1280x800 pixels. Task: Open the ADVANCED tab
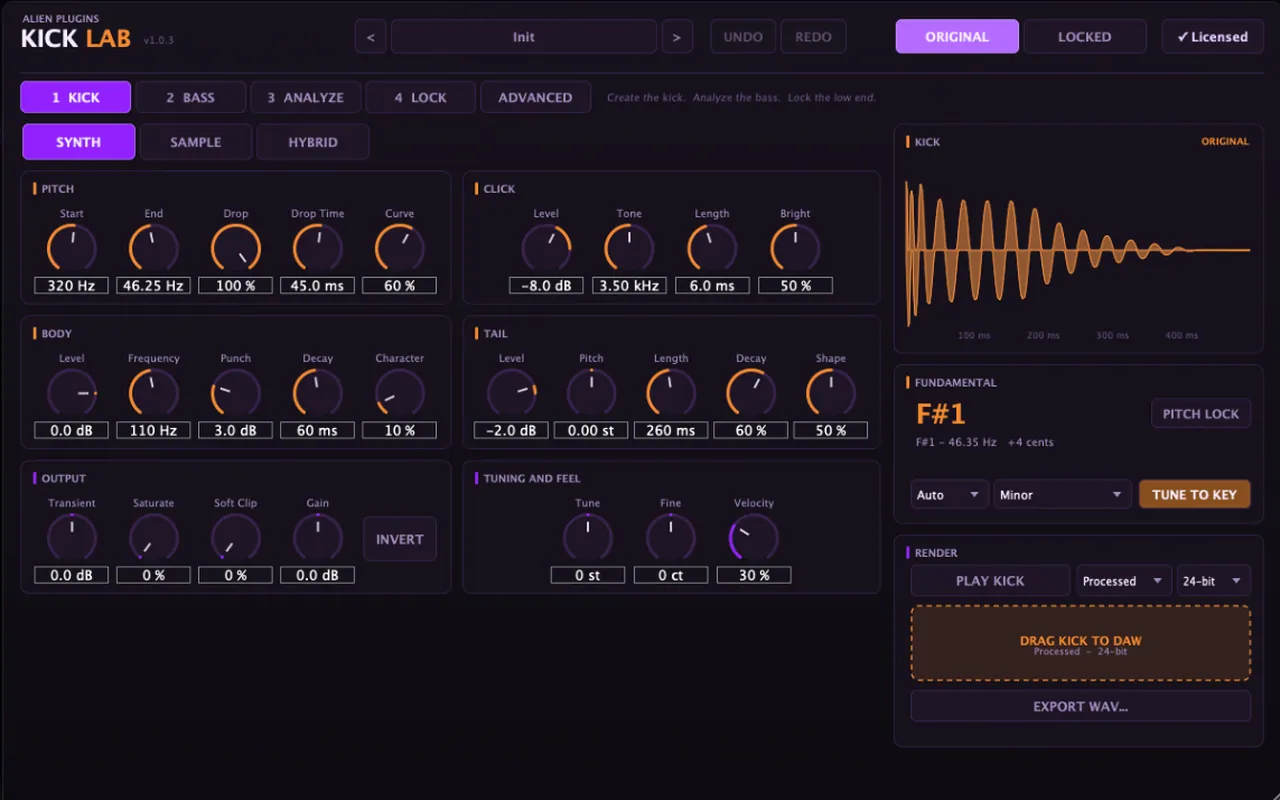(x=536, y=97)
